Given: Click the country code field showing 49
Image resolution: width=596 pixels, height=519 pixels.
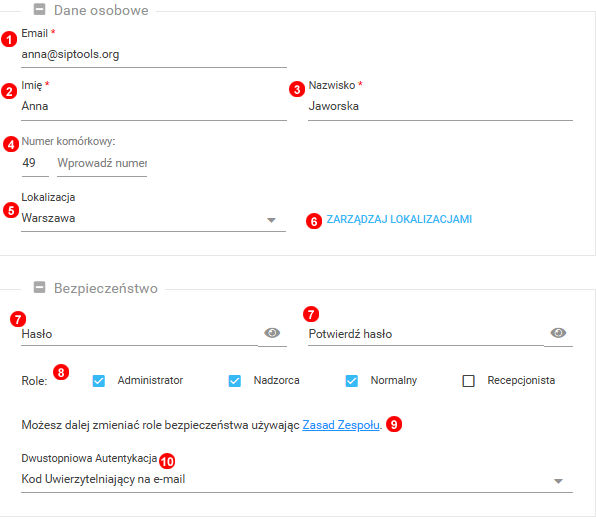Looking at the screenshot, I should (x=35, y=163).
